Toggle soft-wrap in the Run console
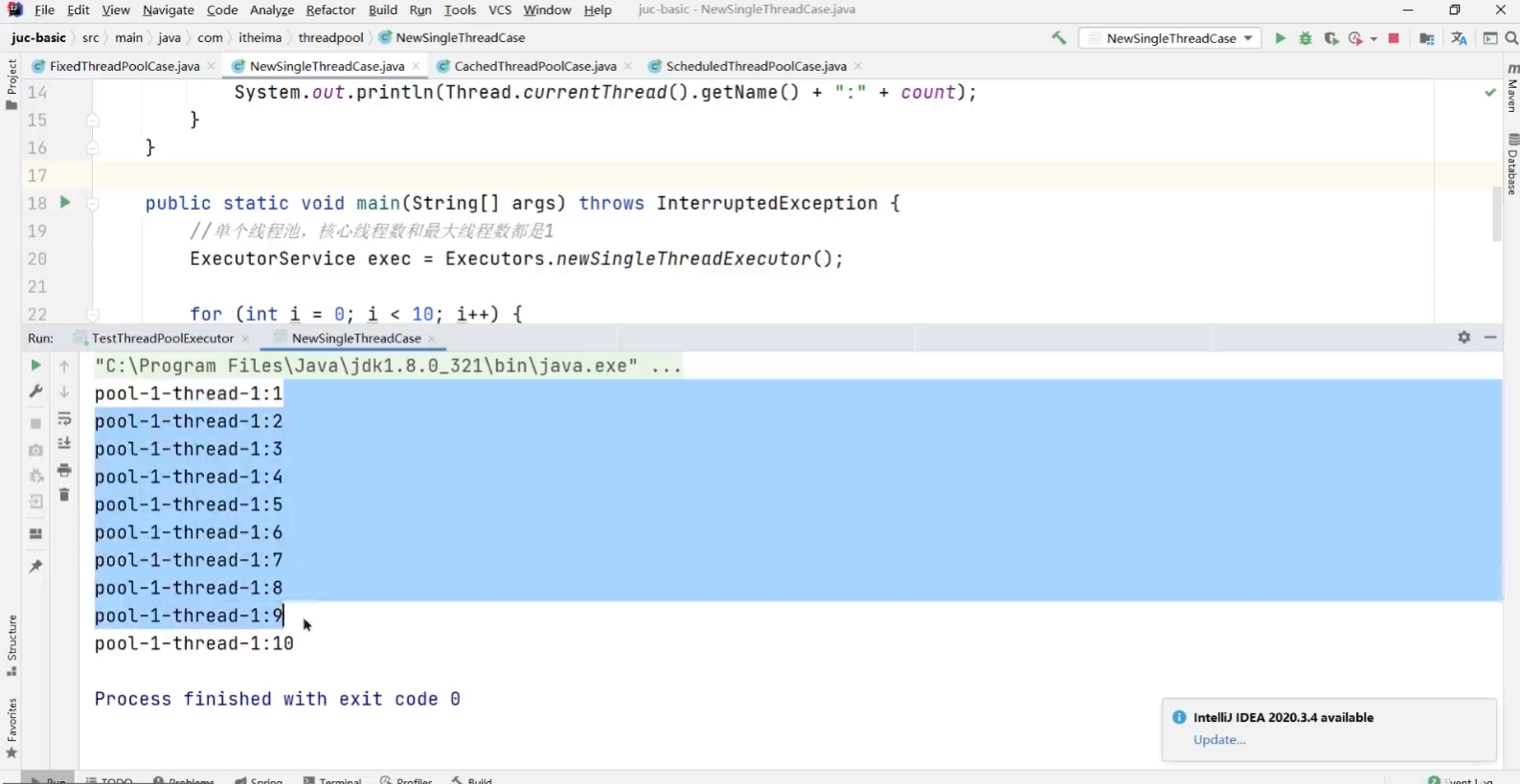1520x784 pixels. coord(64,419)
